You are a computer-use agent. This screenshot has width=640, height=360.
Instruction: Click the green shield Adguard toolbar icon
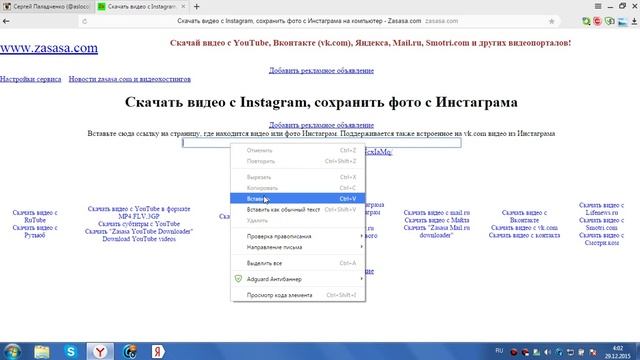(610, 21)
